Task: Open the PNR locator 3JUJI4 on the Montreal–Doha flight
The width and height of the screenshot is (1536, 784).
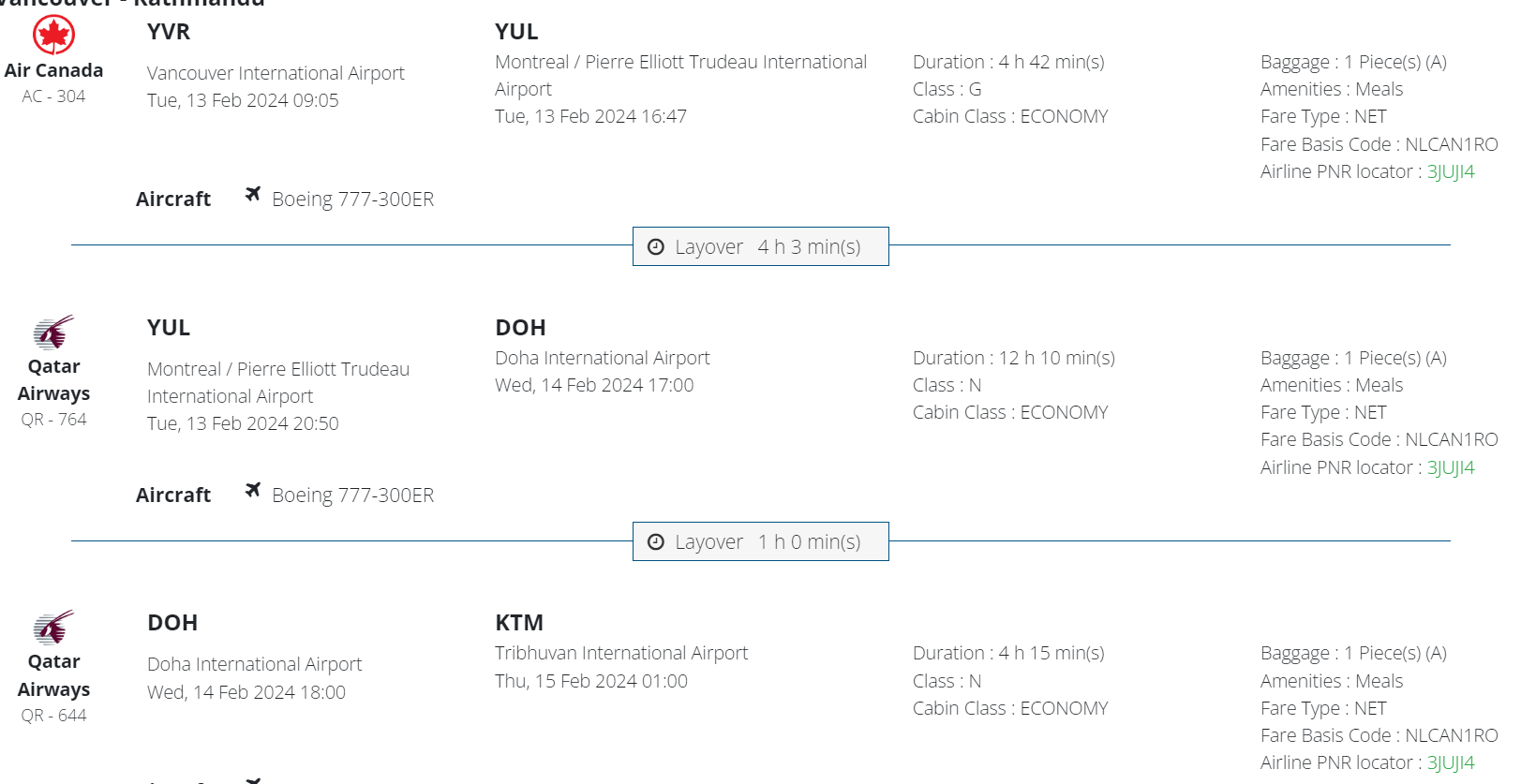Action: (x=1450, y=467)
